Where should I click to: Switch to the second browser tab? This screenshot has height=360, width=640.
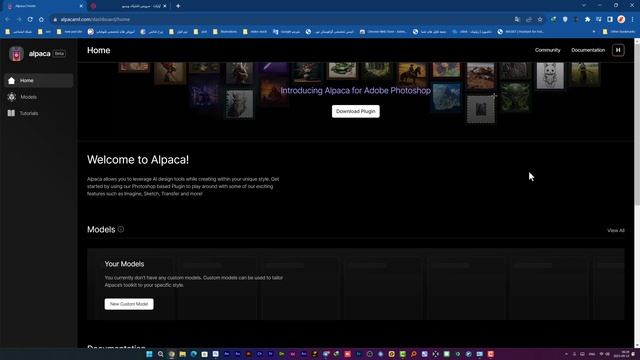point(128,6)
